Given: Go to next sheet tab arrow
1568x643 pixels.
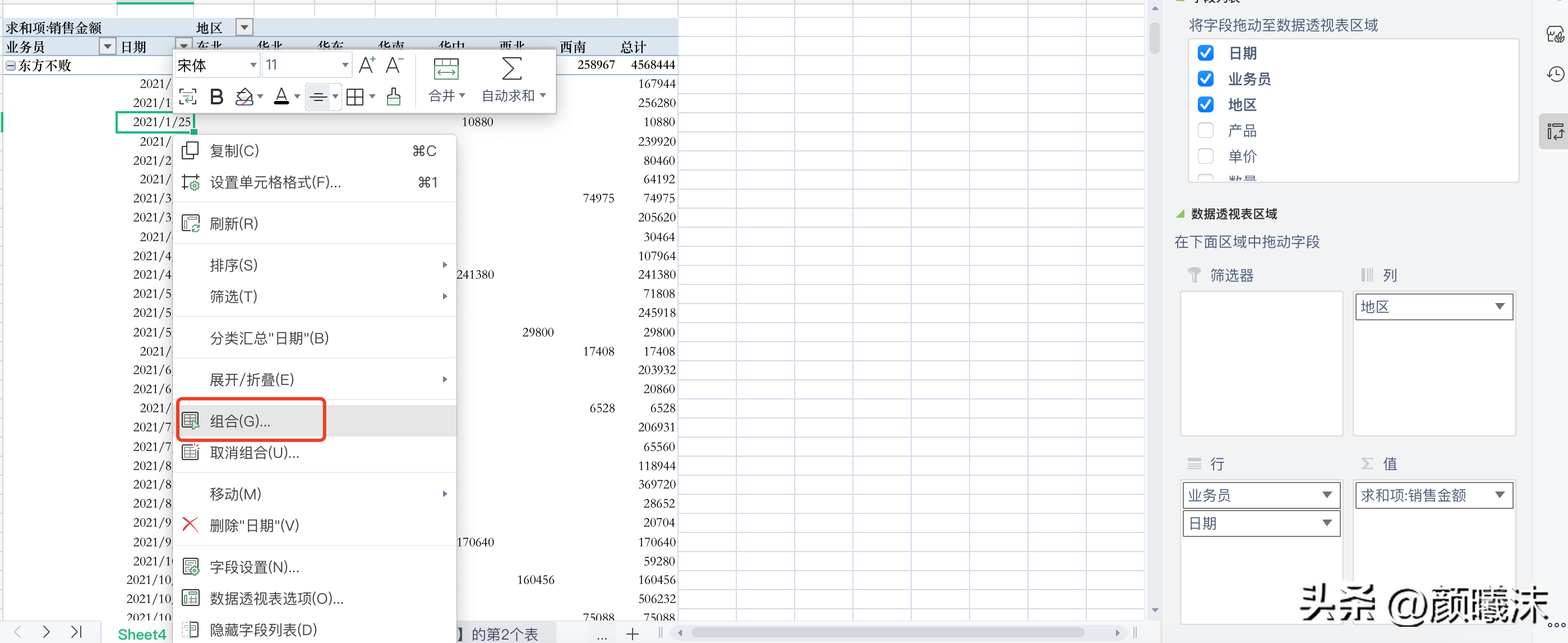Looking at the screenshot, I should click(45, 632).
